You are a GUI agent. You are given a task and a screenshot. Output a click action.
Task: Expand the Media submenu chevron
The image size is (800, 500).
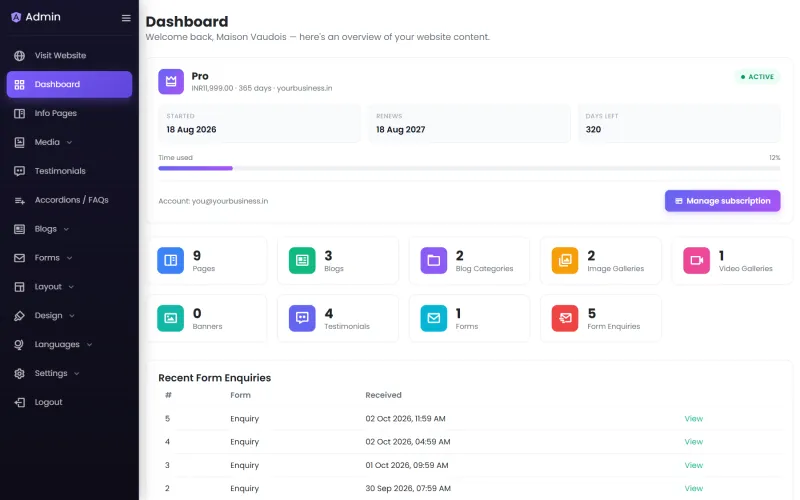(x=69, y=142)
